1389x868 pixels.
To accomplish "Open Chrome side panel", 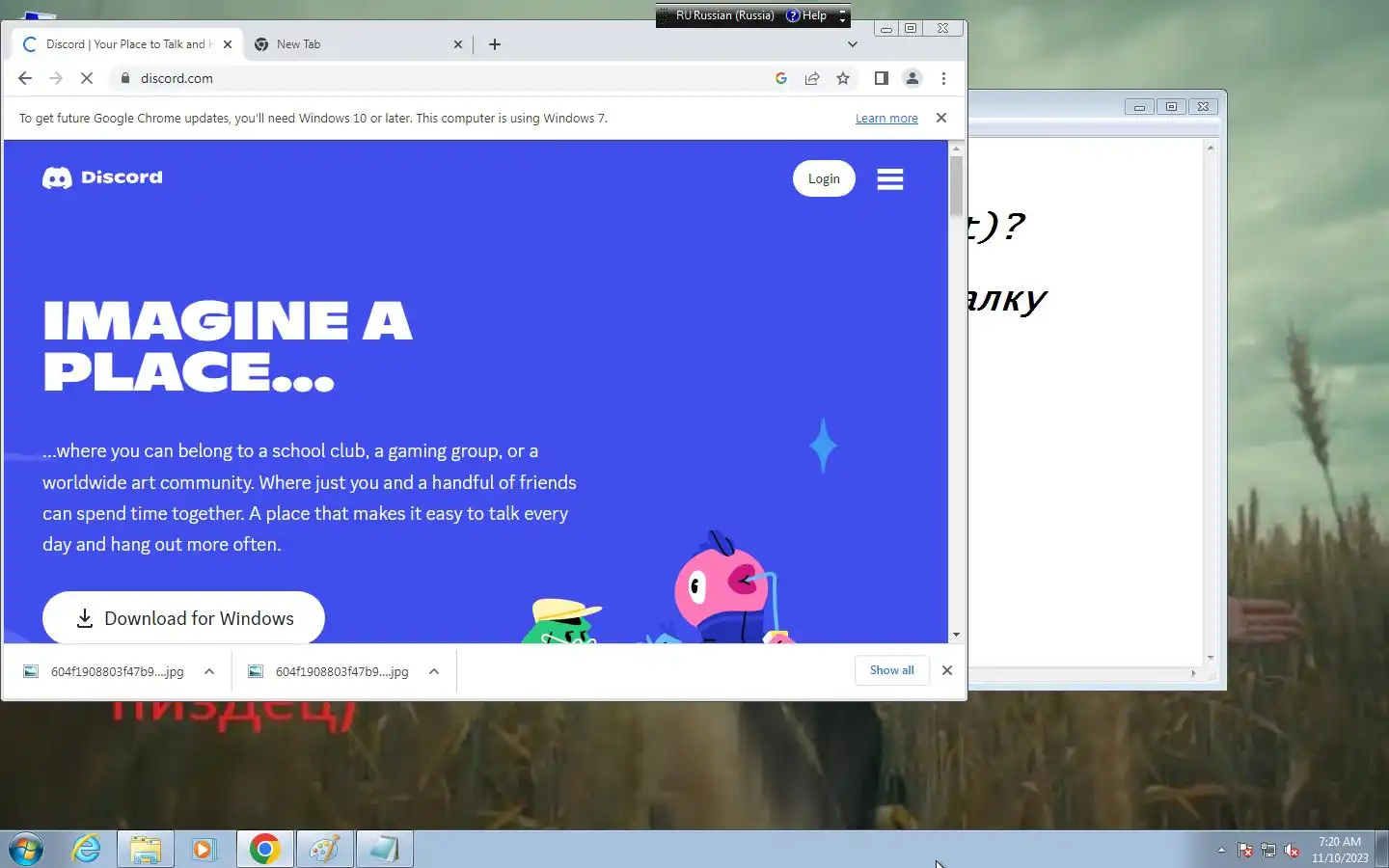I will [881, 78].
